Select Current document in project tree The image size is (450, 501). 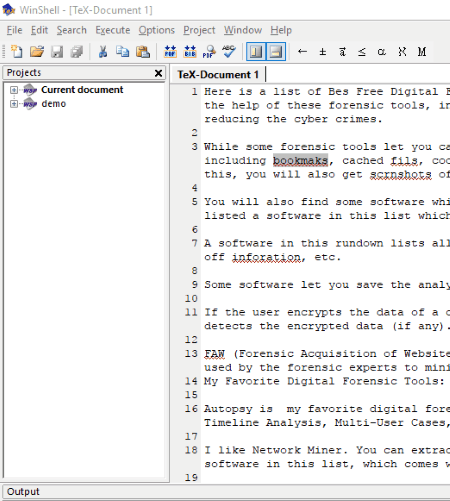coord(82,90)
